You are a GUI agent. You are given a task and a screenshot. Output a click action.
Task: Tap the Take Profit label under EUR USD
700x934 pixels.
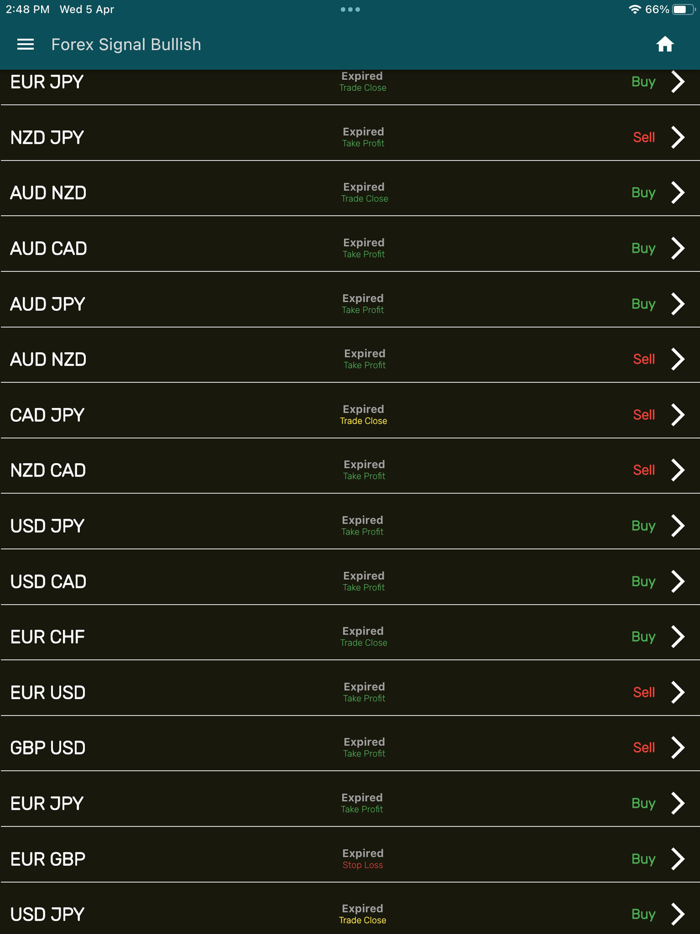363,699
